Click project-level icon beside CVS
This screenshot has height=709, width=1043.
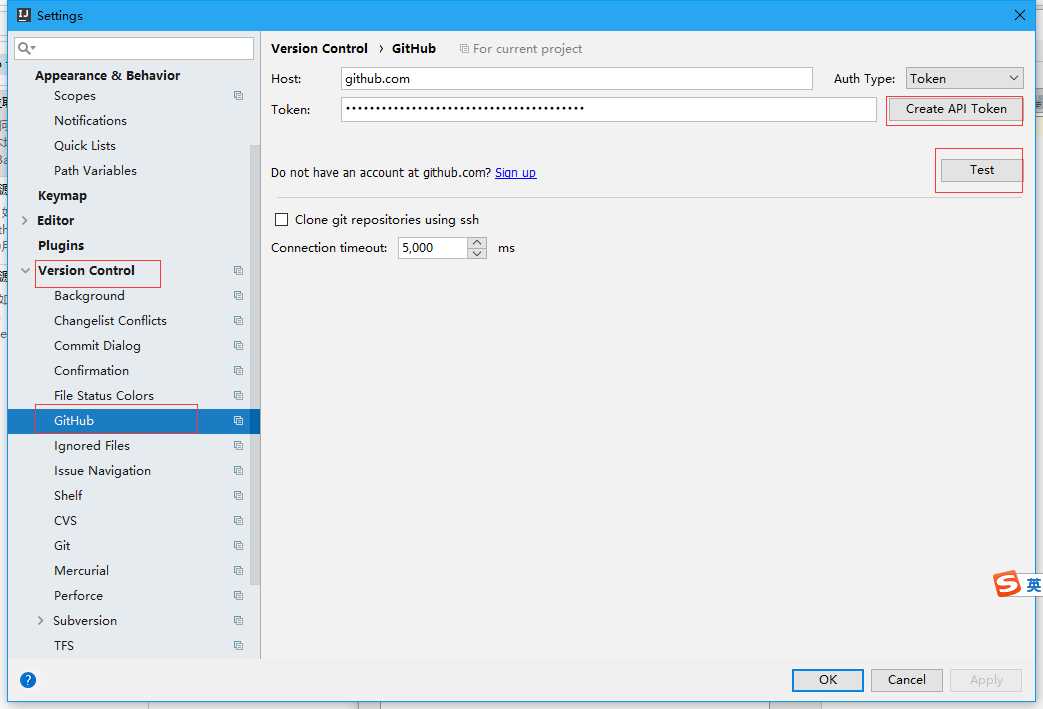pyautogui.click(x=238, y=521)
